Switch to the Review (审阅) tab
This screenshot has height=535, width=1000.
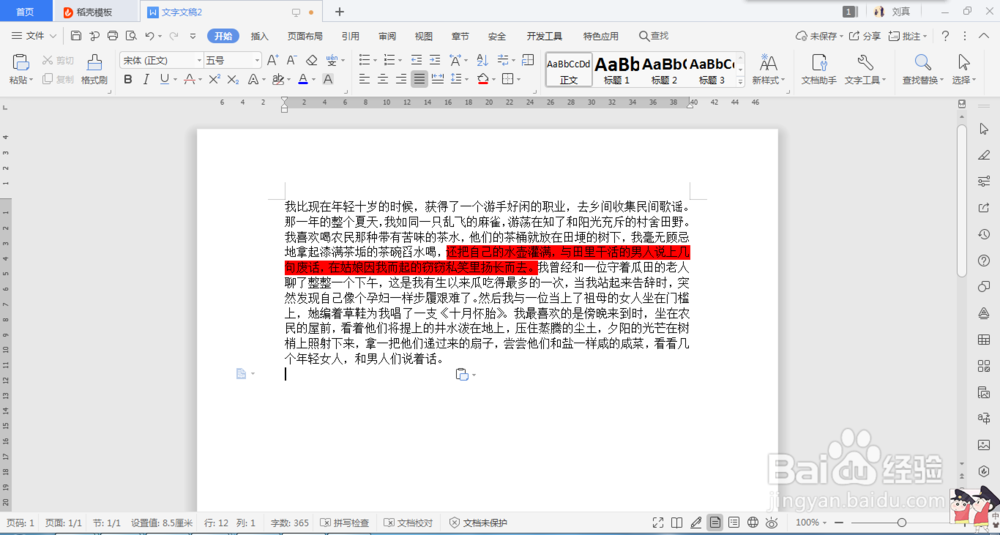[387, 36]
